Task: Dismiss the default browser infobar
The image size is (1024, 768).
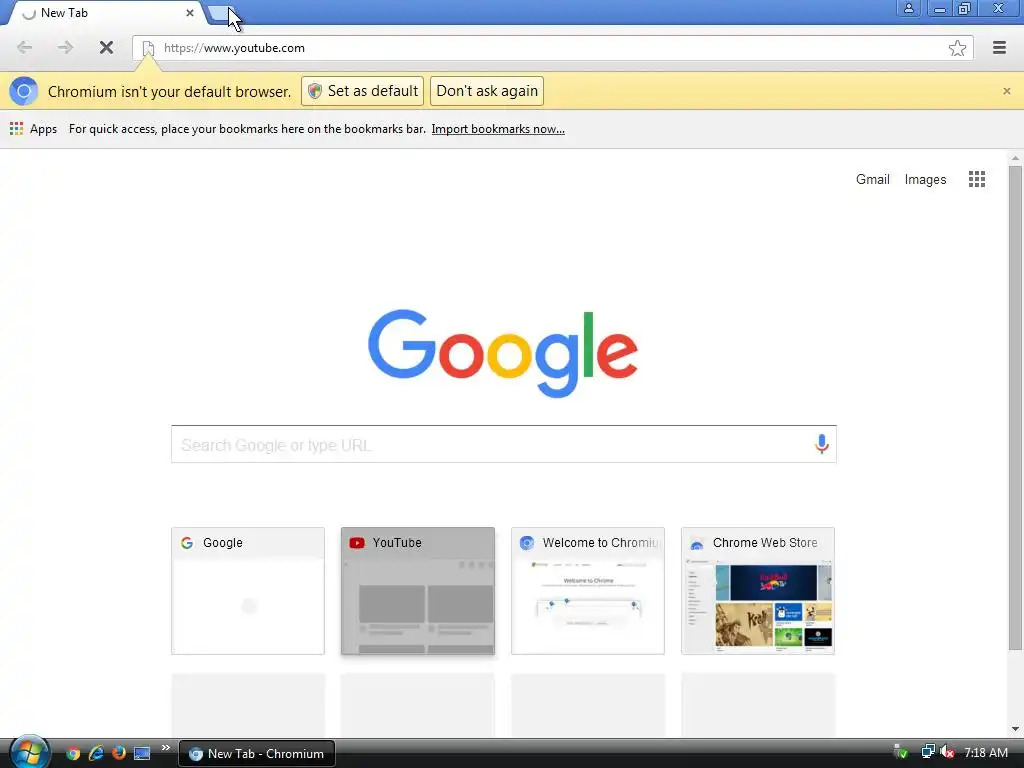Action: pyautogui.click(x=1006, y=91)
